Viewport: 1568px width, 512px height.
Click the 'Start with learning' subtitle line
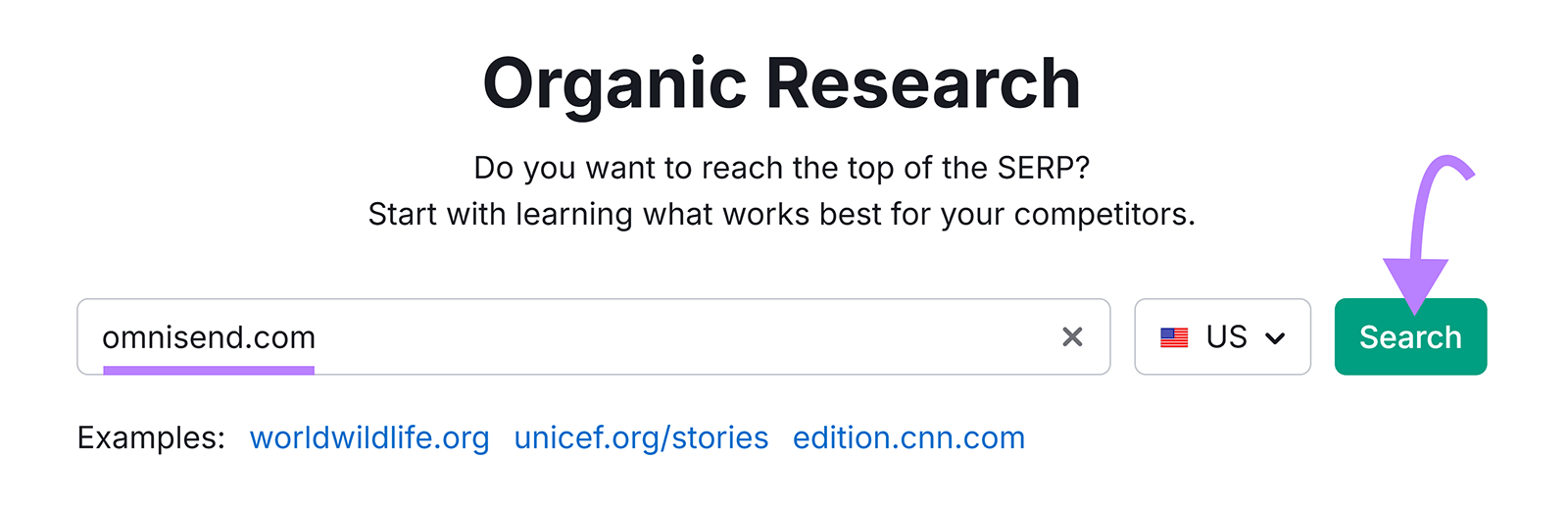pyautogui.click(x=781, y=214)
